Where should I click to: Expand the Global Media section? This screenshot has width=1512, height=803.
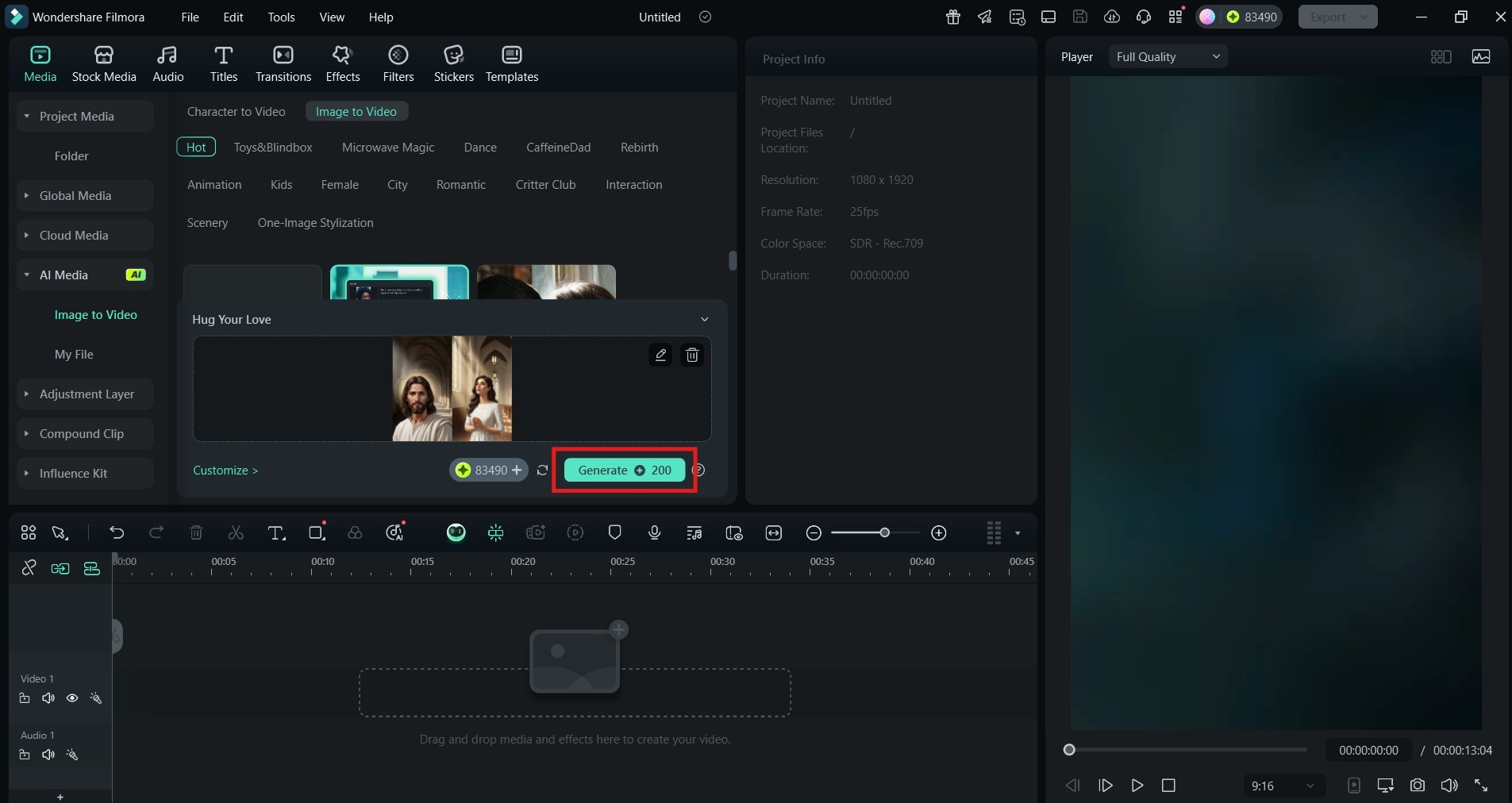tap(27, 195)
